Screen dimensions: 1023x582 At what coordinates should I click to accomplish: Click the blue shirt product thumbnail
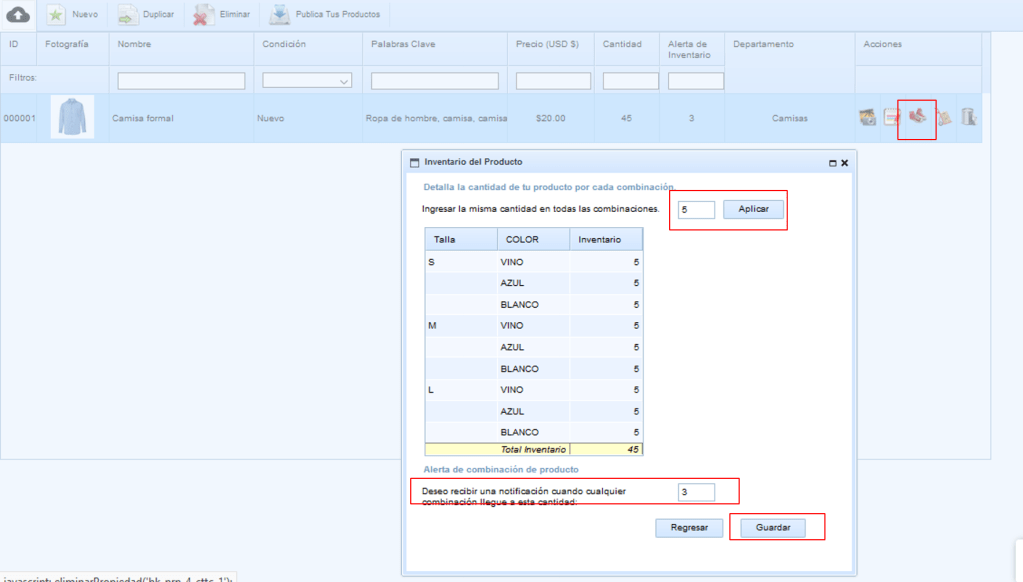(72, 117)
